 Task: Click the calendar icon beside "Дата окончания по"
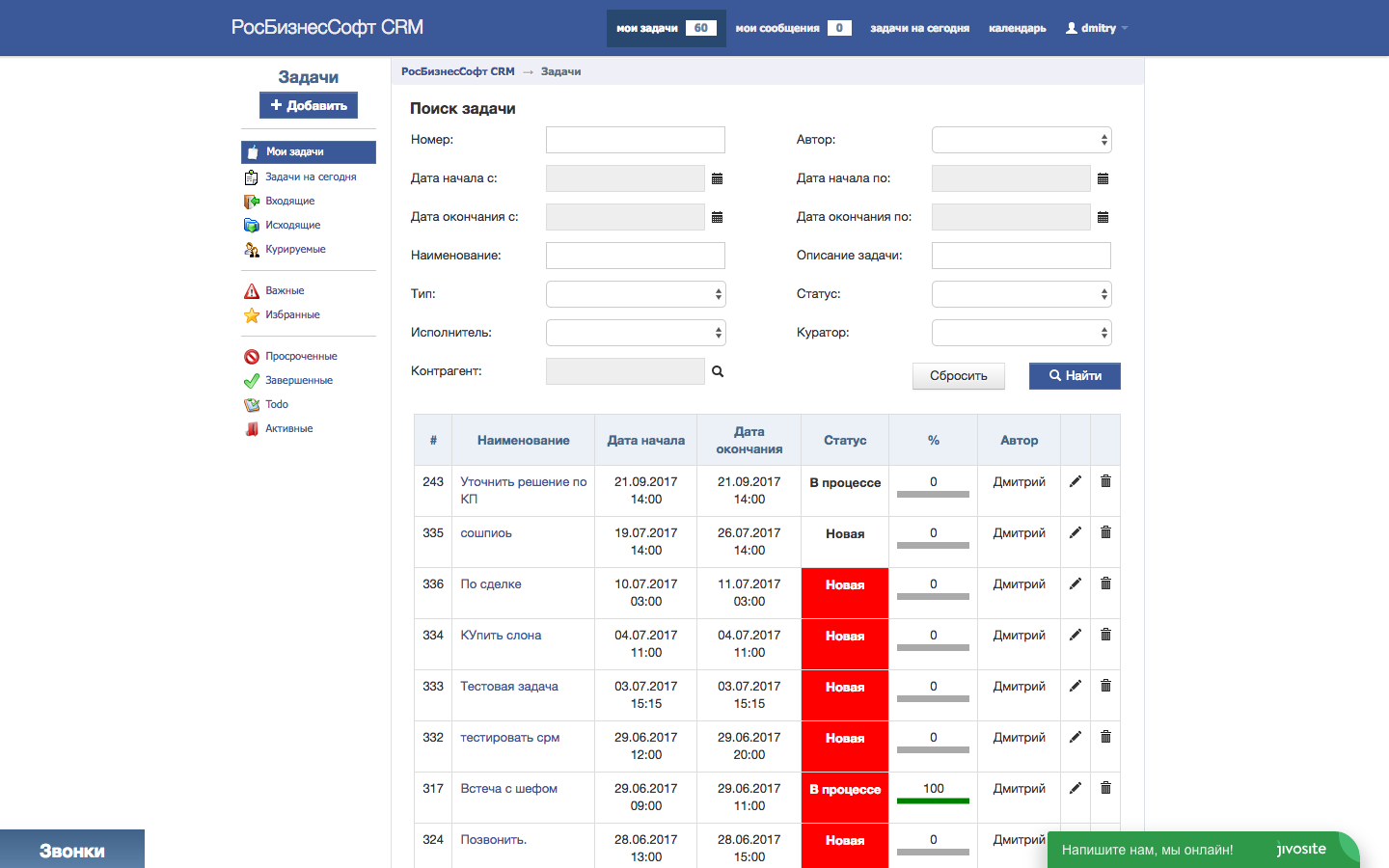pyautogui.click(x=1103, y=217)
